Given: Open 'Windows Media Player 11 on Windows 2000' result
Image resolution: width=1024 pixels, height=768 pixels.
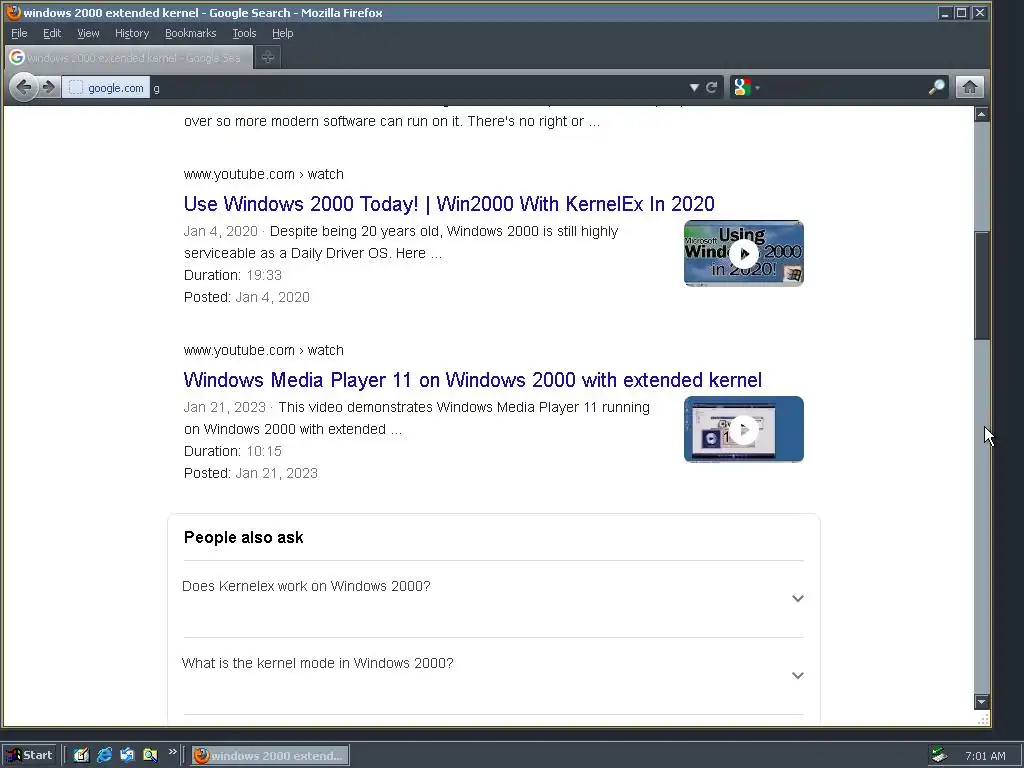Looking at the screenshot, I should [472, 380].
